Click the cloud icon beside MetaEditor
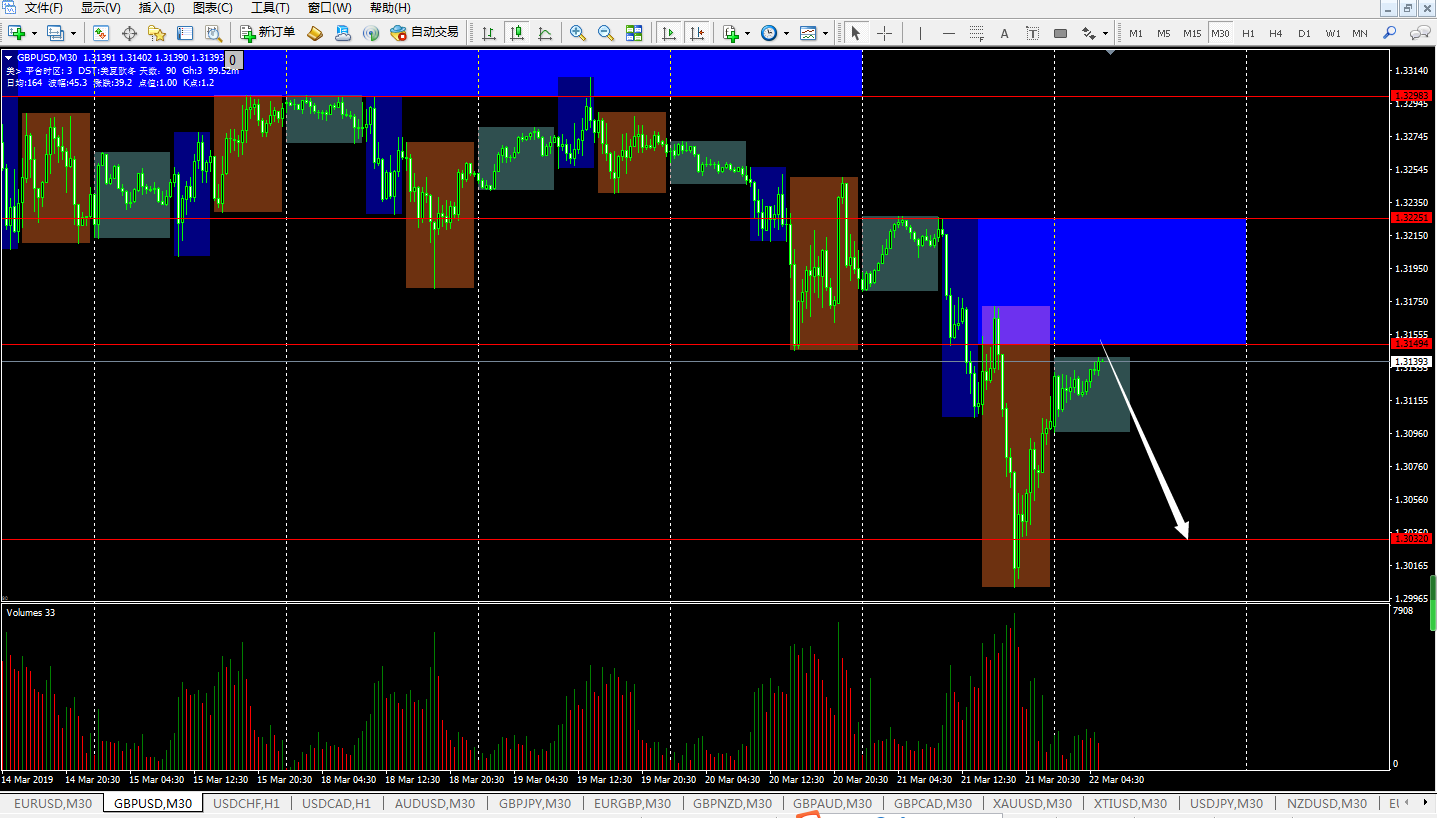 point(343,33)
